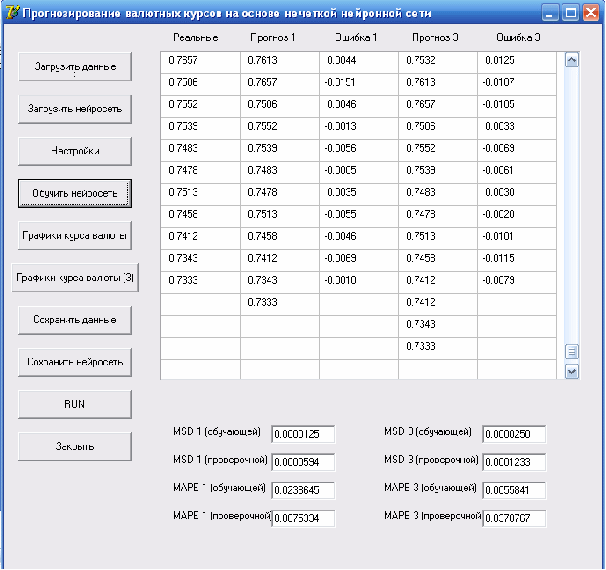Select cell 0.0033 in Ошибка 3 column

click(517, 128)
